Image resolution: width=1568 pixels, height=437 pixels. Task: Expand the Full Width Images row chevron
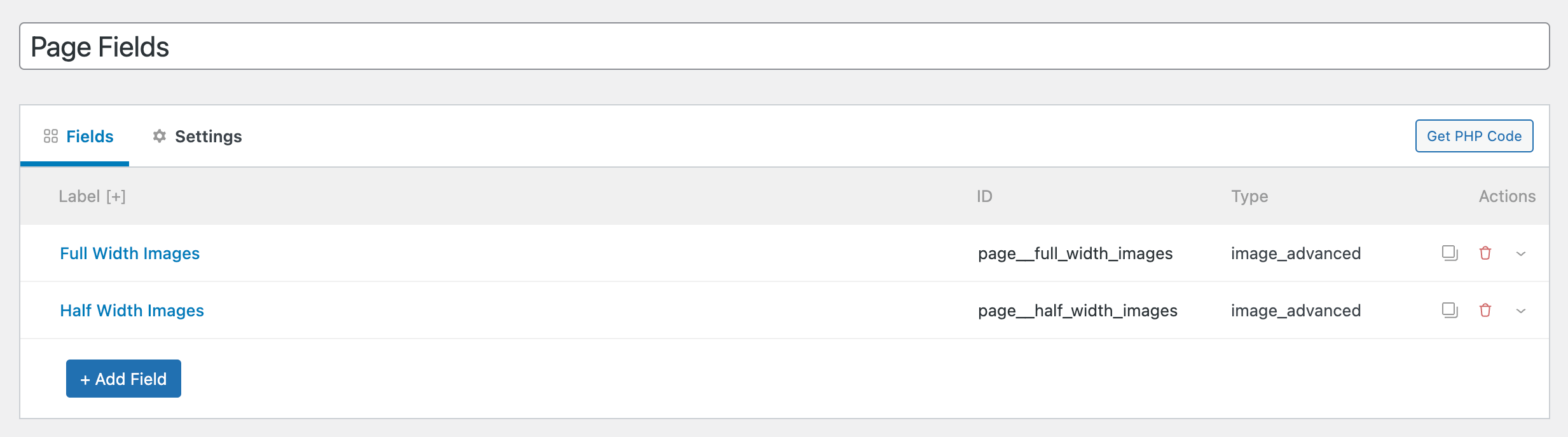tap(1521, 253)
